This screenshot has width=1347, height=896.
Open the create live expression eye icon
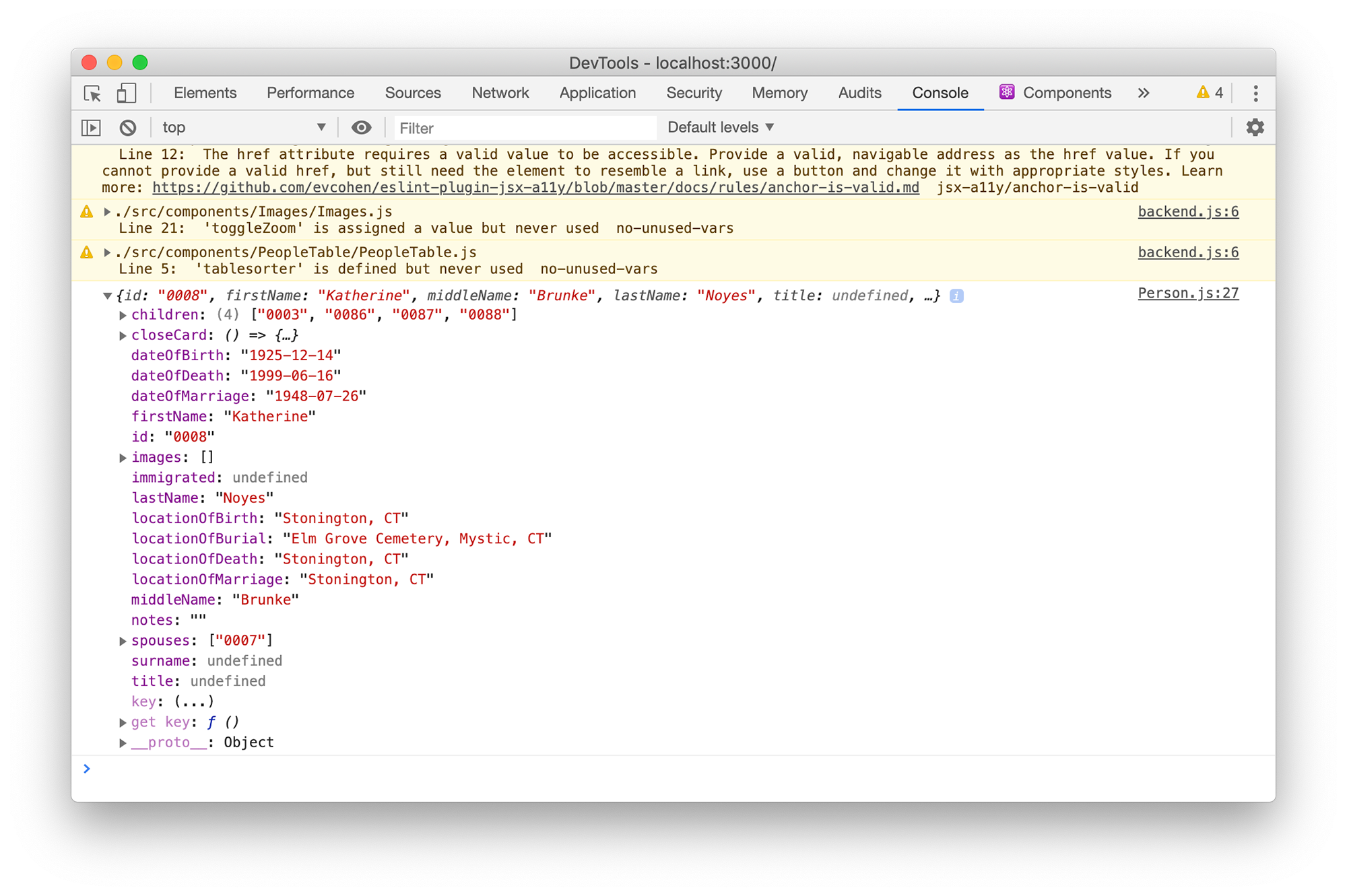pyautogui.click(x=362, y=127)
